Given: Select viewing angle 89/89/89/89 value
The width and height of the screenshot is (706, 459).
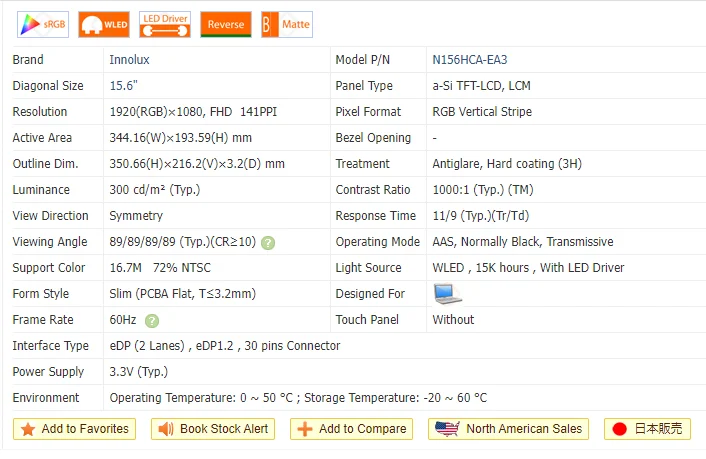Looking at the screenshot, I should [x=182, y=242].
